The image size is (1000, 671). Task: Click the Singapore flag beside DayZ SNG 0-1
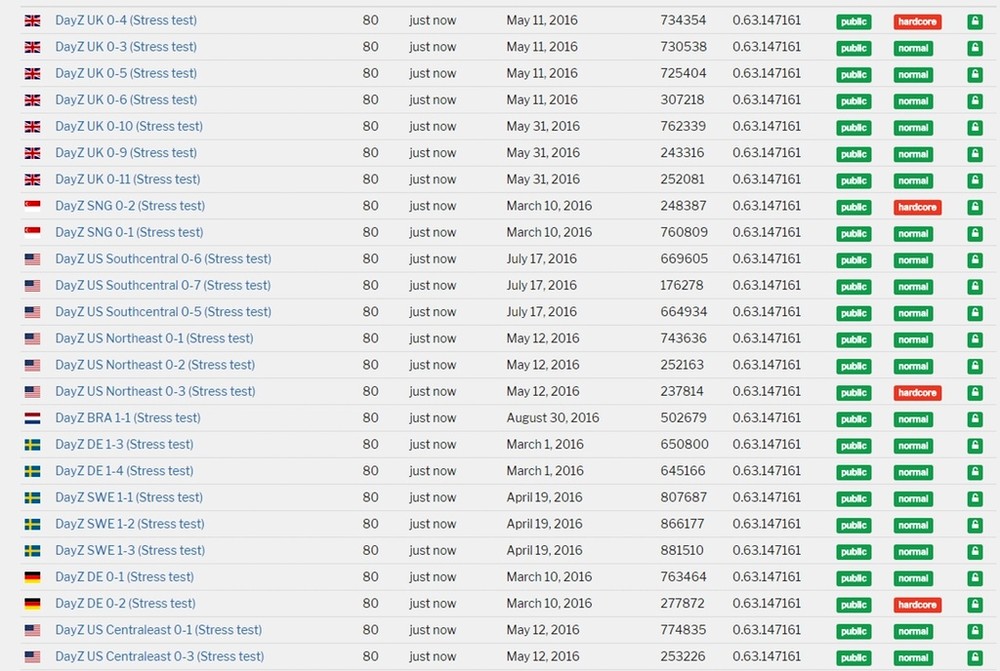tap(32, 233)
